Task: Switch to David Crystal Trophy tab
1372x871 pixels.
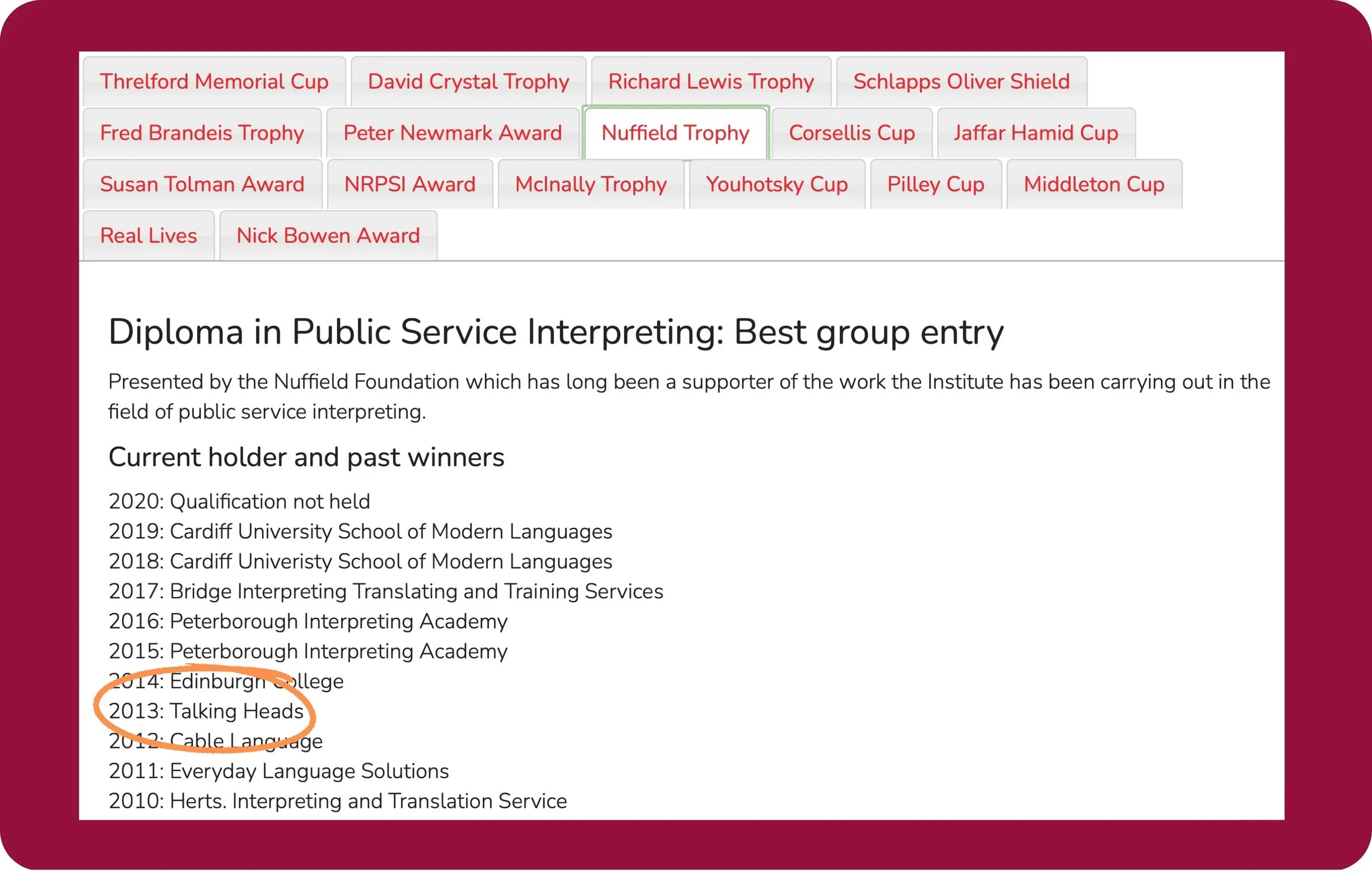Action: tap(468, 81)
